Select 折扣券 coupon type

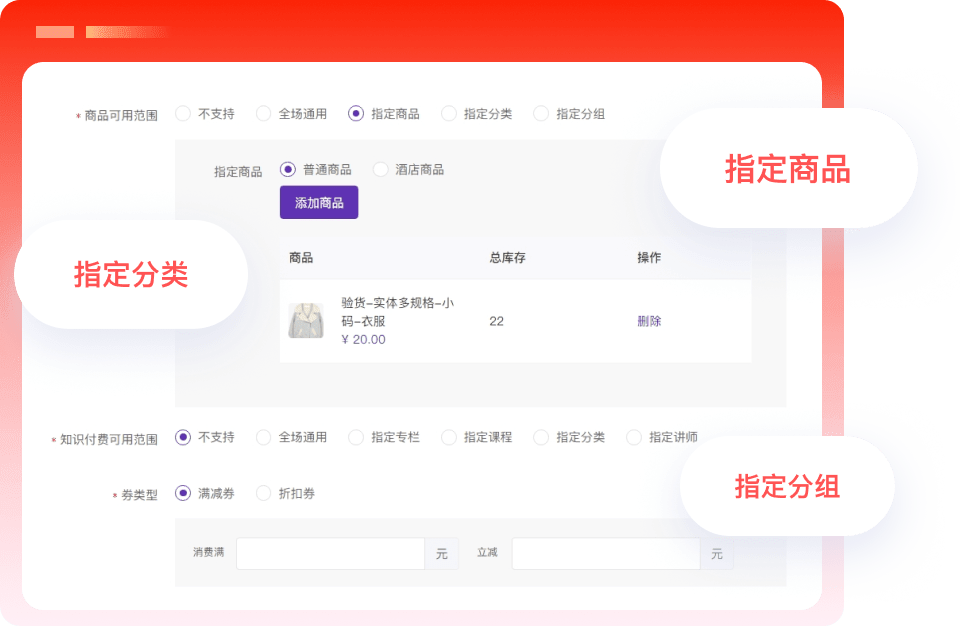click(264, 493)
